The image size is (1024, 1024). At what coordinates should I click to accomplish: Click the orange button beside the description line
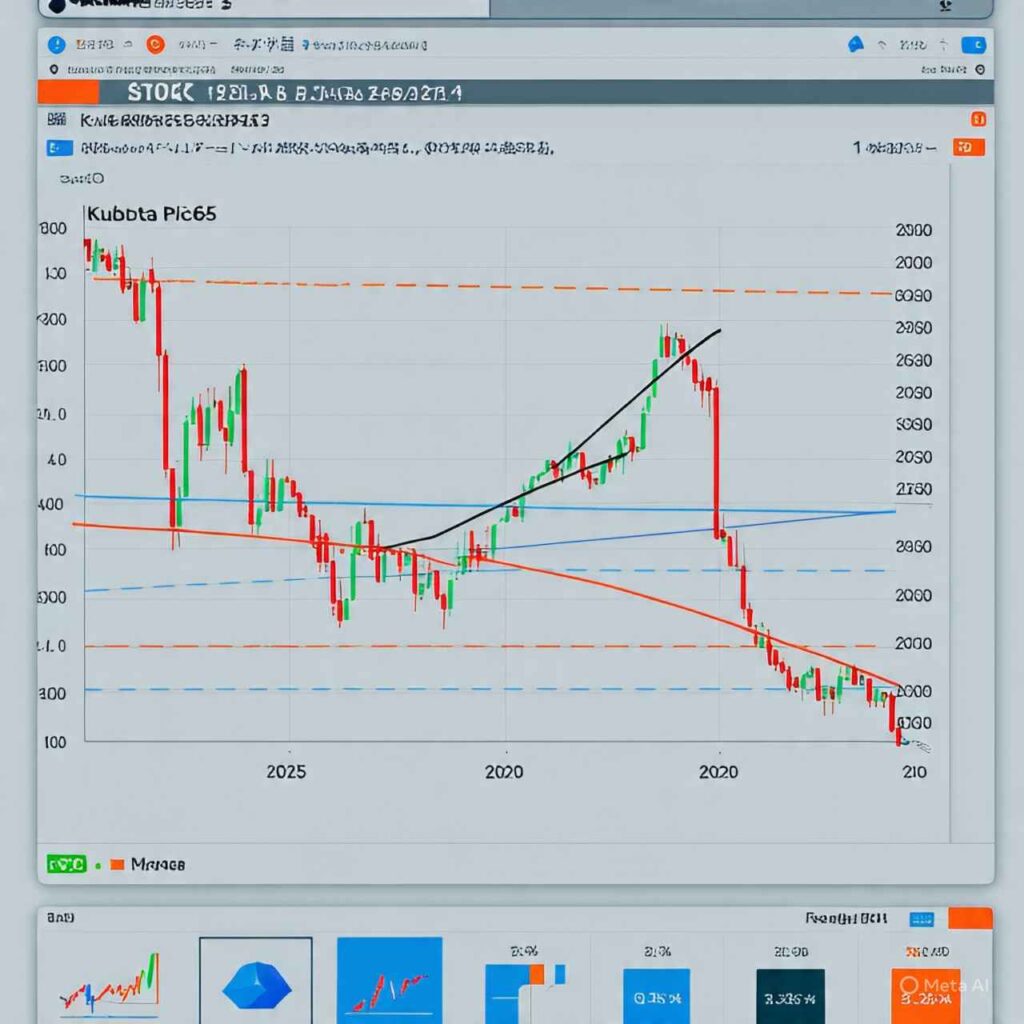click(x=968, y=148)
